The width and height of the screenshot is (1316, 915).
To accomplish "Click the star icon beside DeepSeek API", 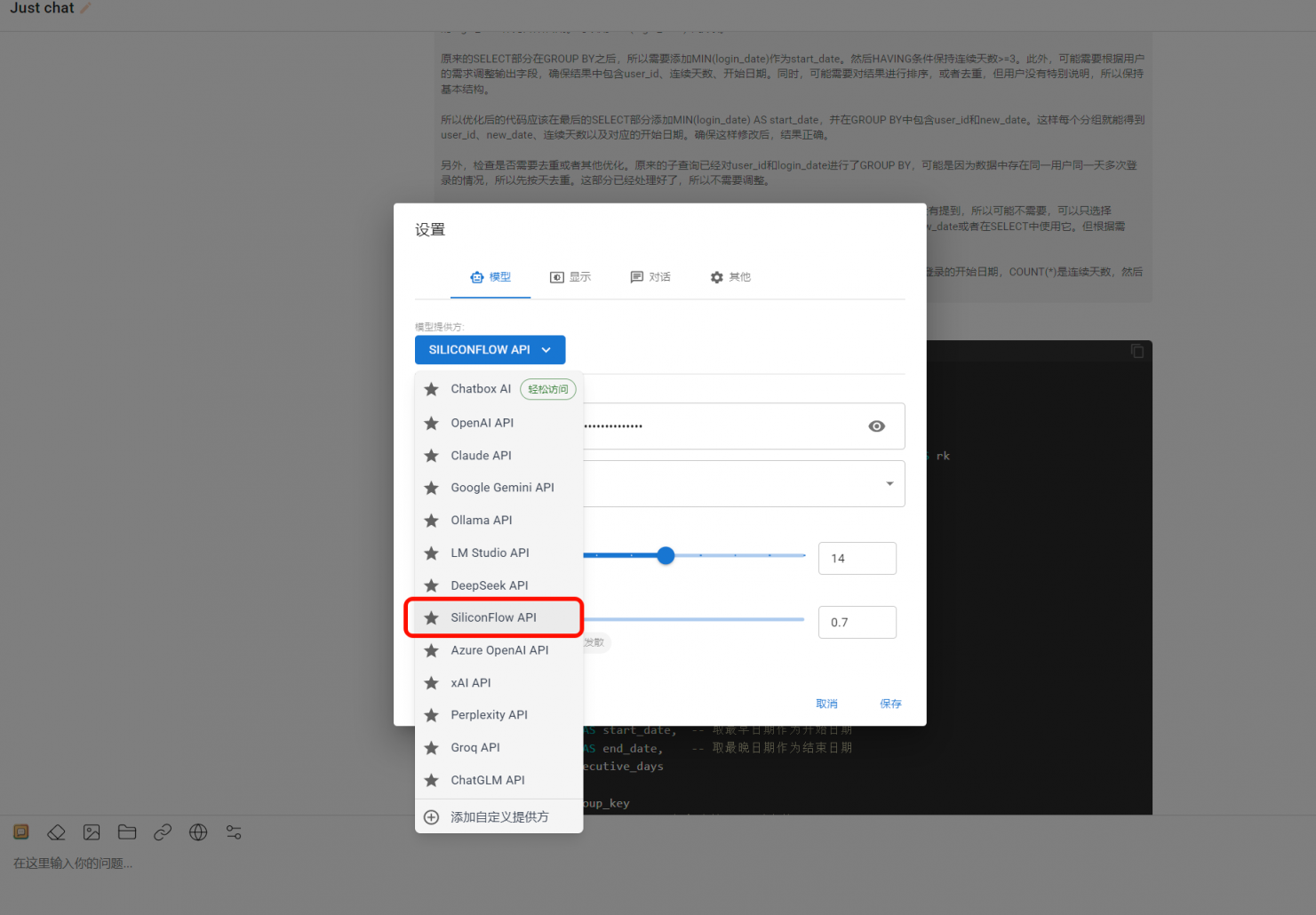I will pyautogui.click(x=431, y=585).
